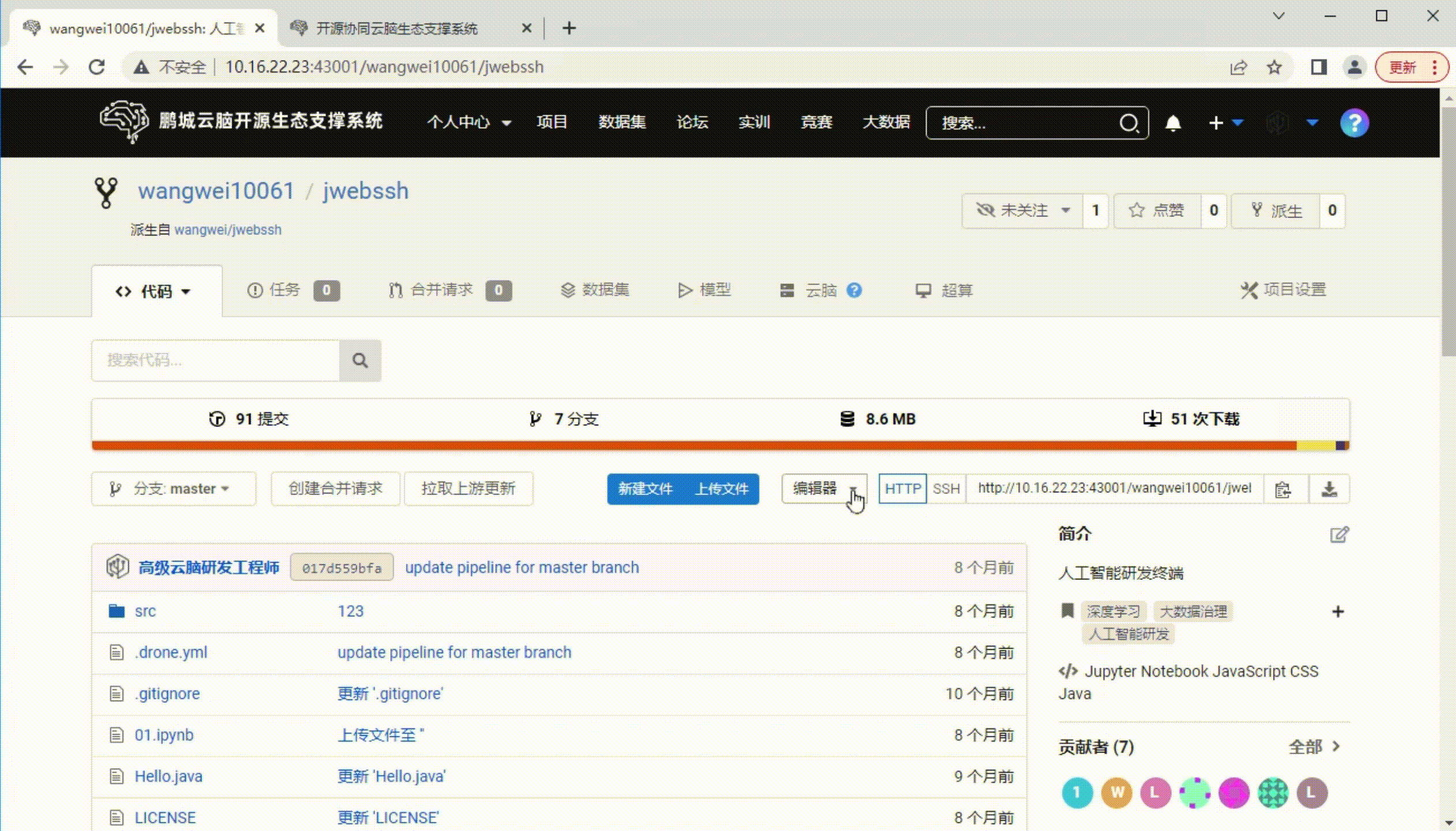Click the copy clone URL icon
The width and height of the screenshot is (1456, 831).
pos(1283,489)
